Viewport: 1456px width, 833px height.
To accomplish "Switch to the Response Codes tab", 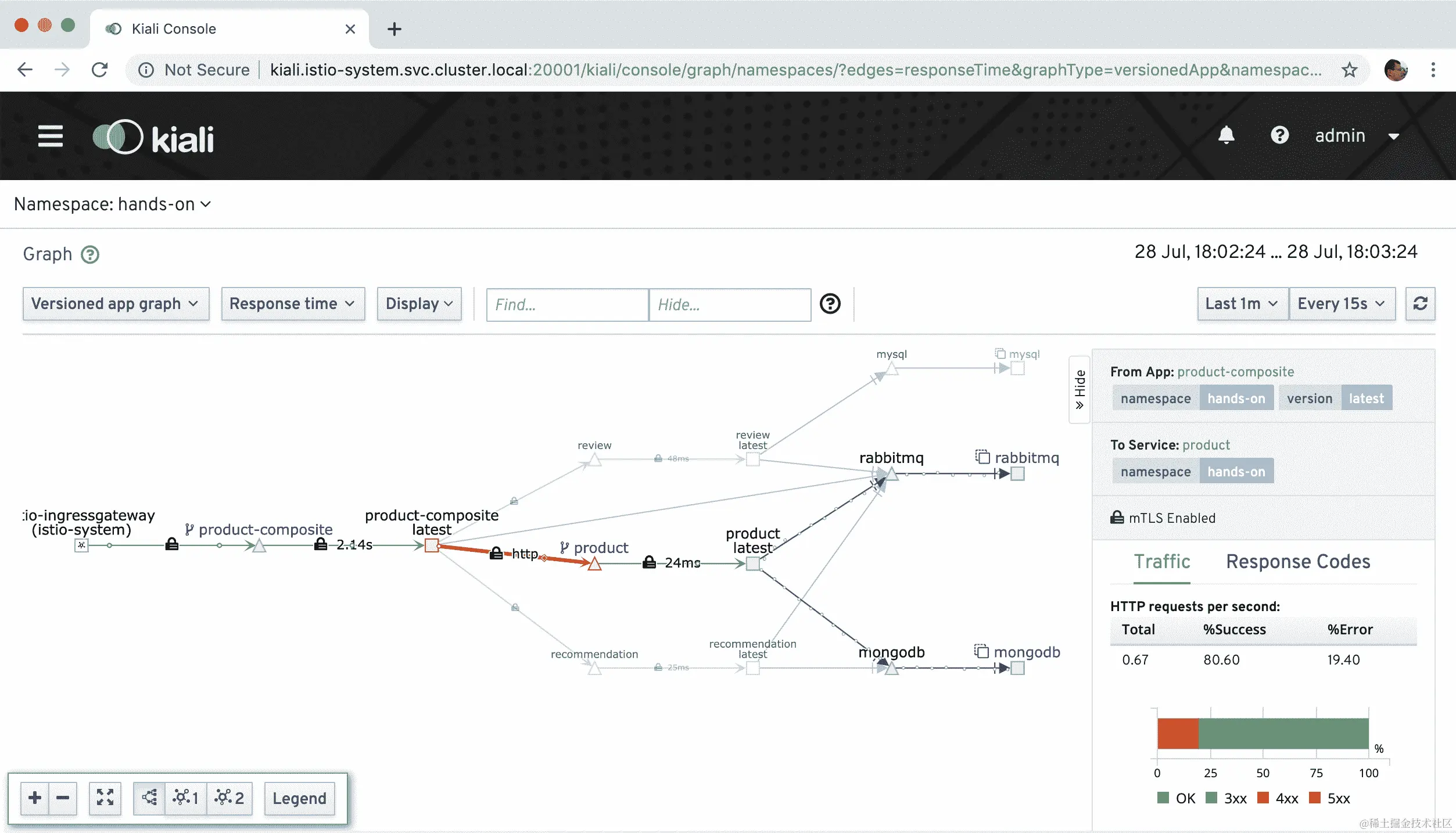I will click(1297, 562).
